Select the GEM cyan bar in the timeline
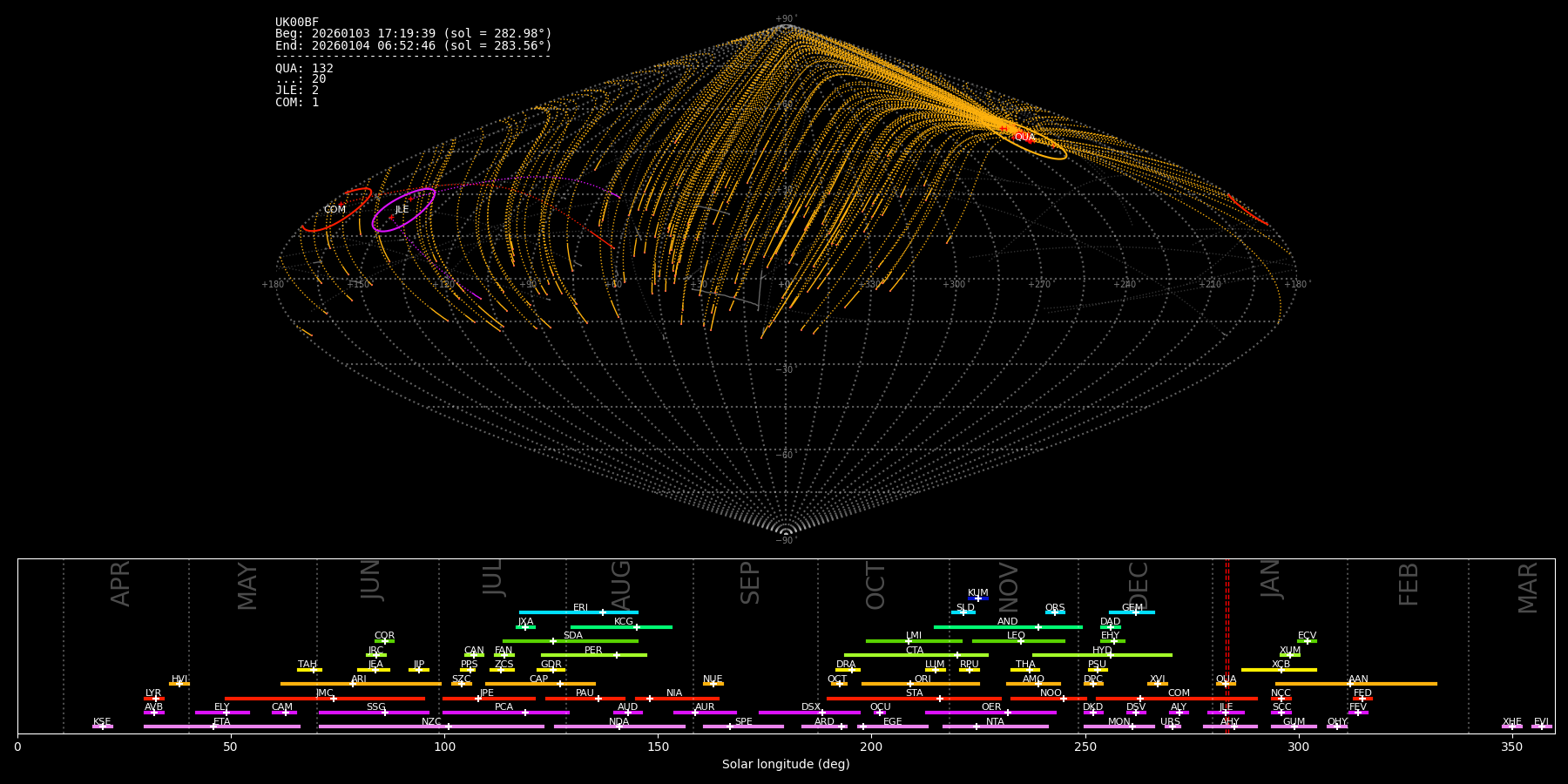Screen dimensions: 1568x784 point(1132,612)
